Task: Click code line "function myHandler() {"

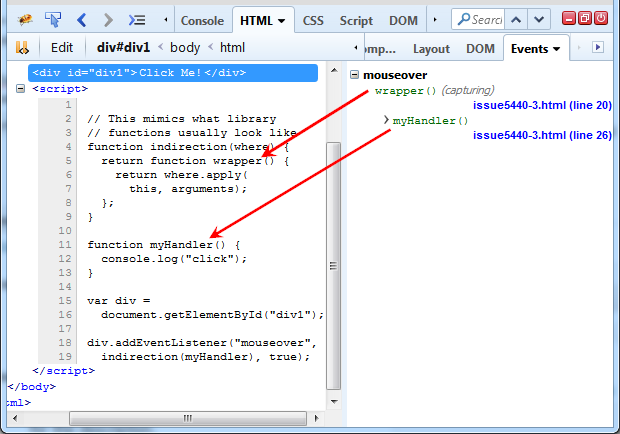Action: coord(164,245)
